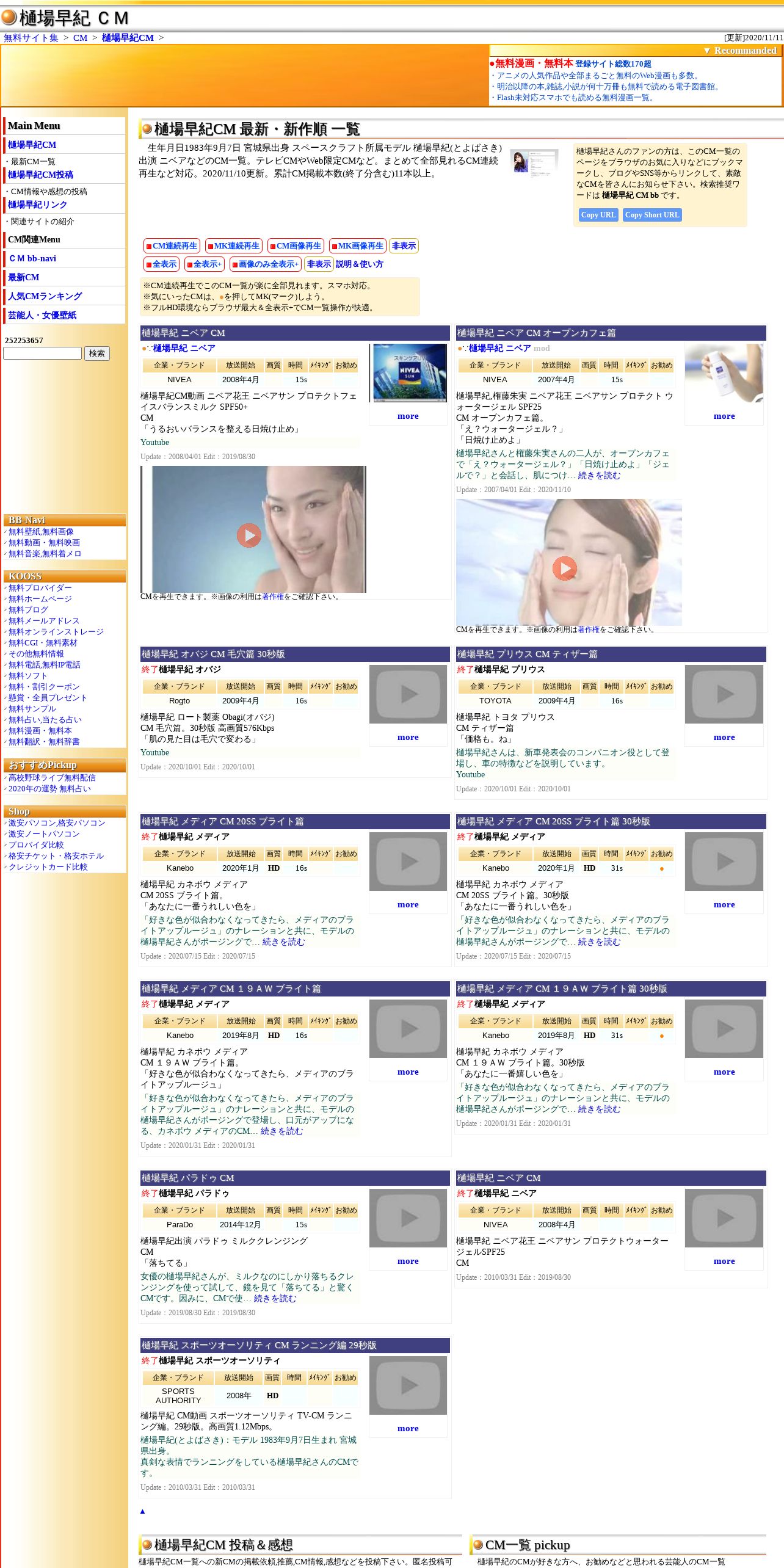Click the CM連続再生 button

tap(172, 245)
